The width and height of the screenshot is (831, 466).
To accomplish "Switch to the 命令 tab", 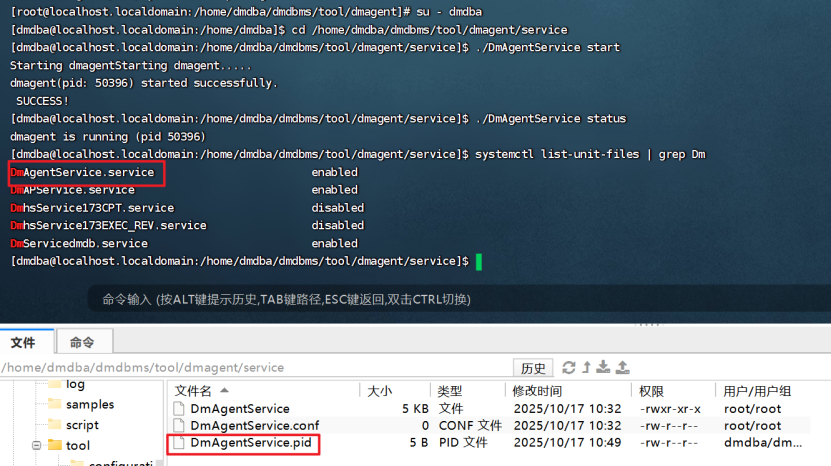I will (84, 342).
